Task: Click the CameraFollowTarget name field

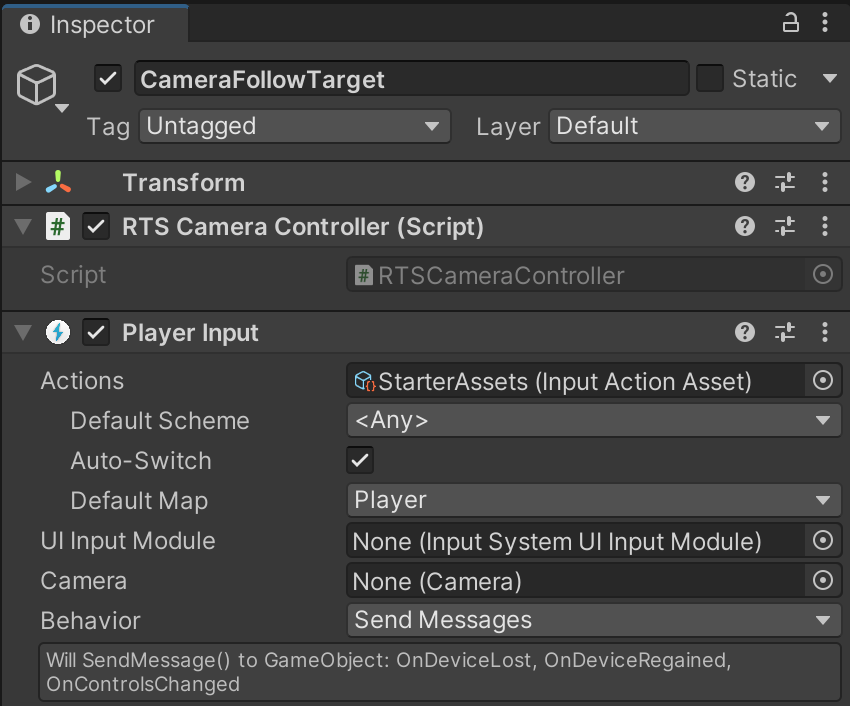Action: coord(411,79)
